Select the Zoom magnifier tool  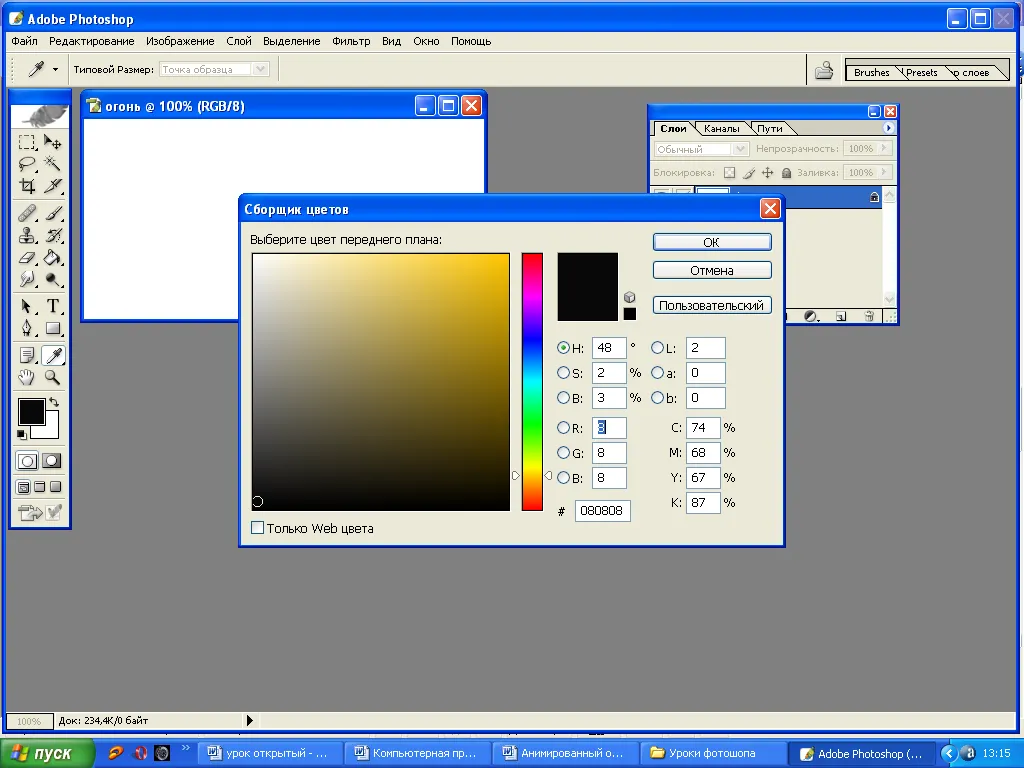[53, 377]
